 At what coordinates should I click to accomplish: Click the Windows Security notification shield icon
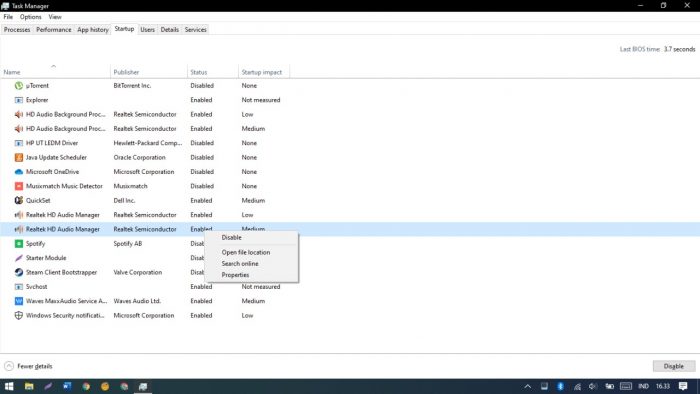pyautogui.click(x=18, y=315)
